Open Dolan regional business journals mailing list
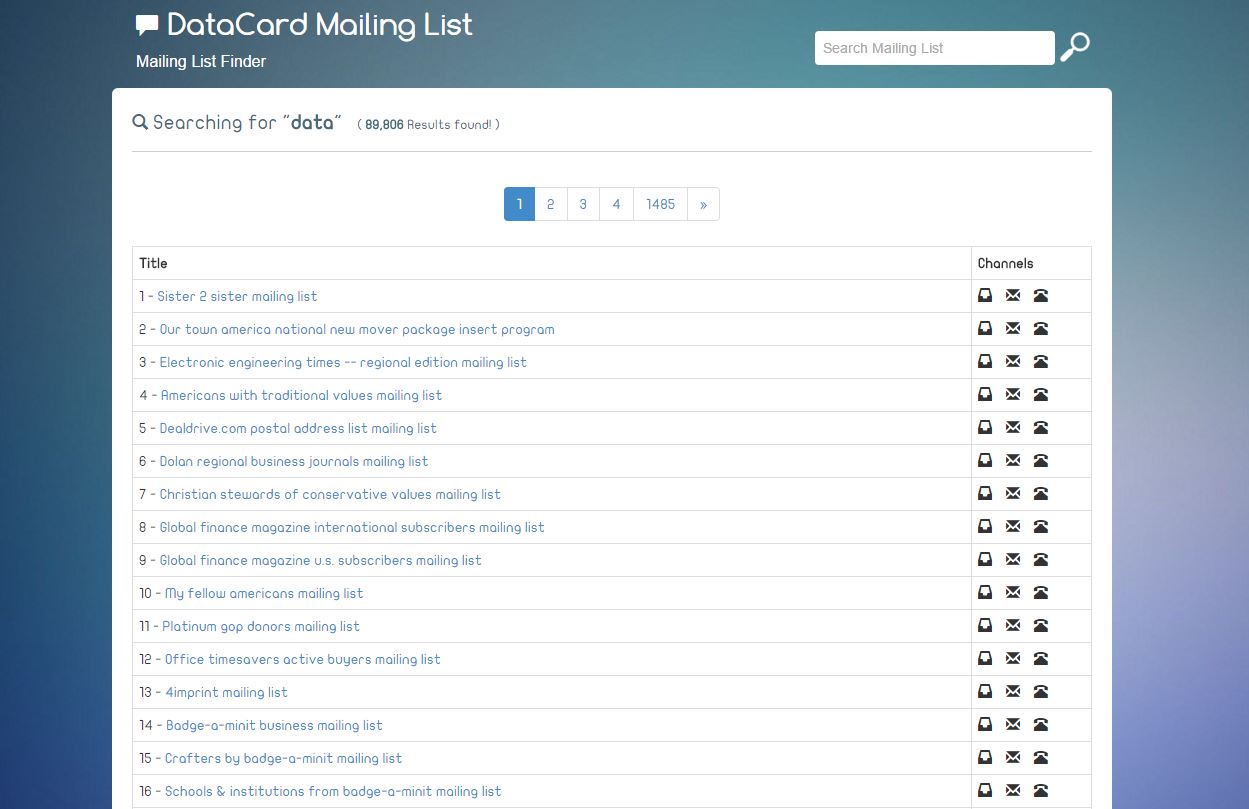This screenshot has height=809, width=1249. coord(294,461)
